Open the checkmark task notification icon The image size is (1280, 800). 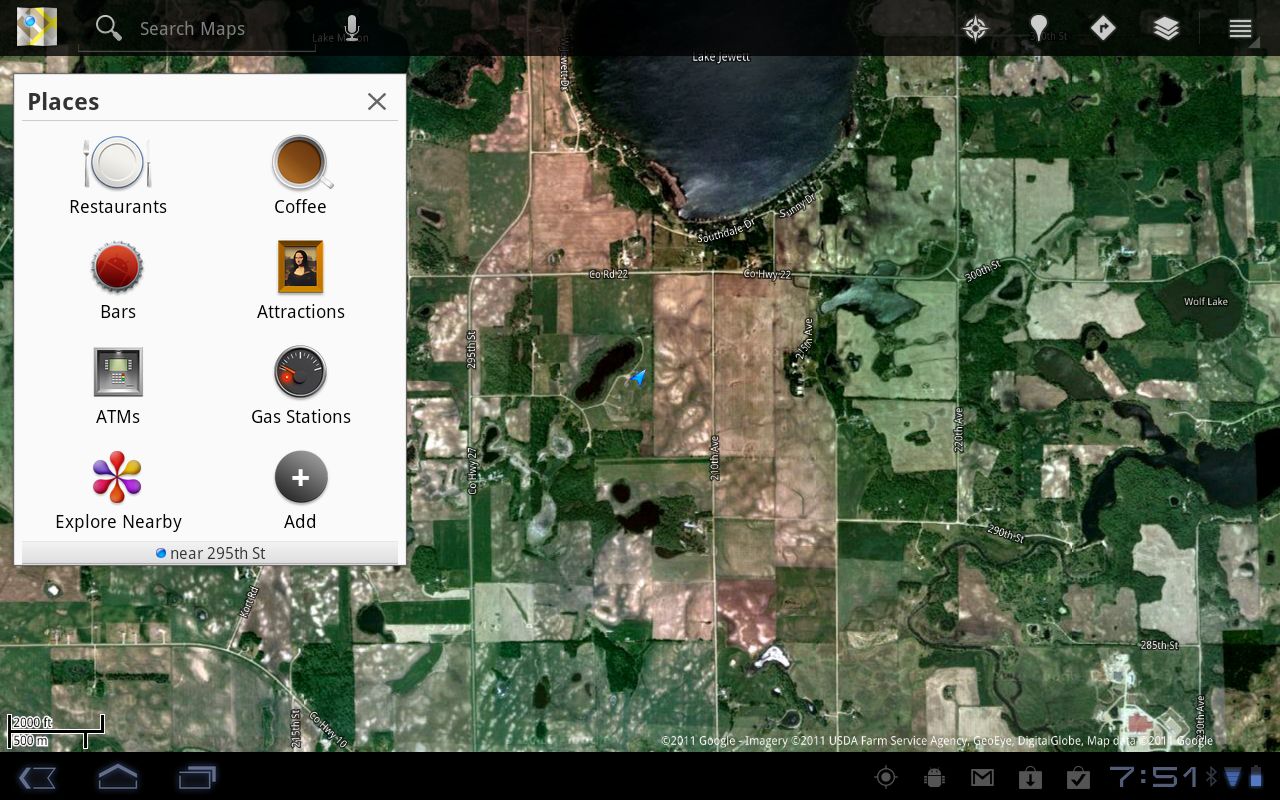1078,777
